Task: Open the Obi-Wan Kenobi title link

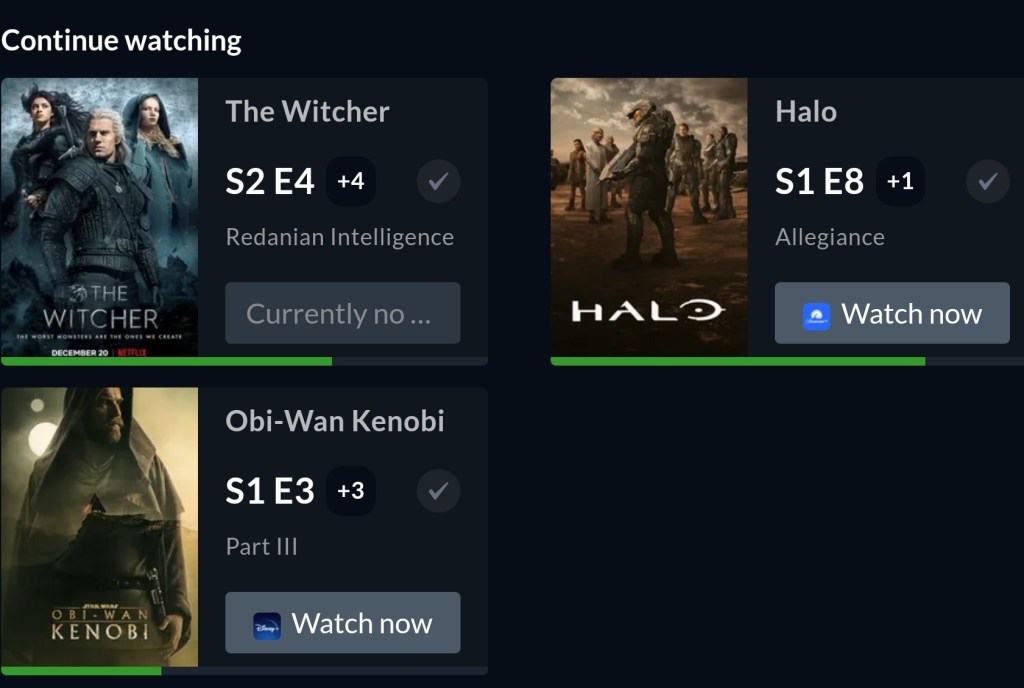Action: 334,421
